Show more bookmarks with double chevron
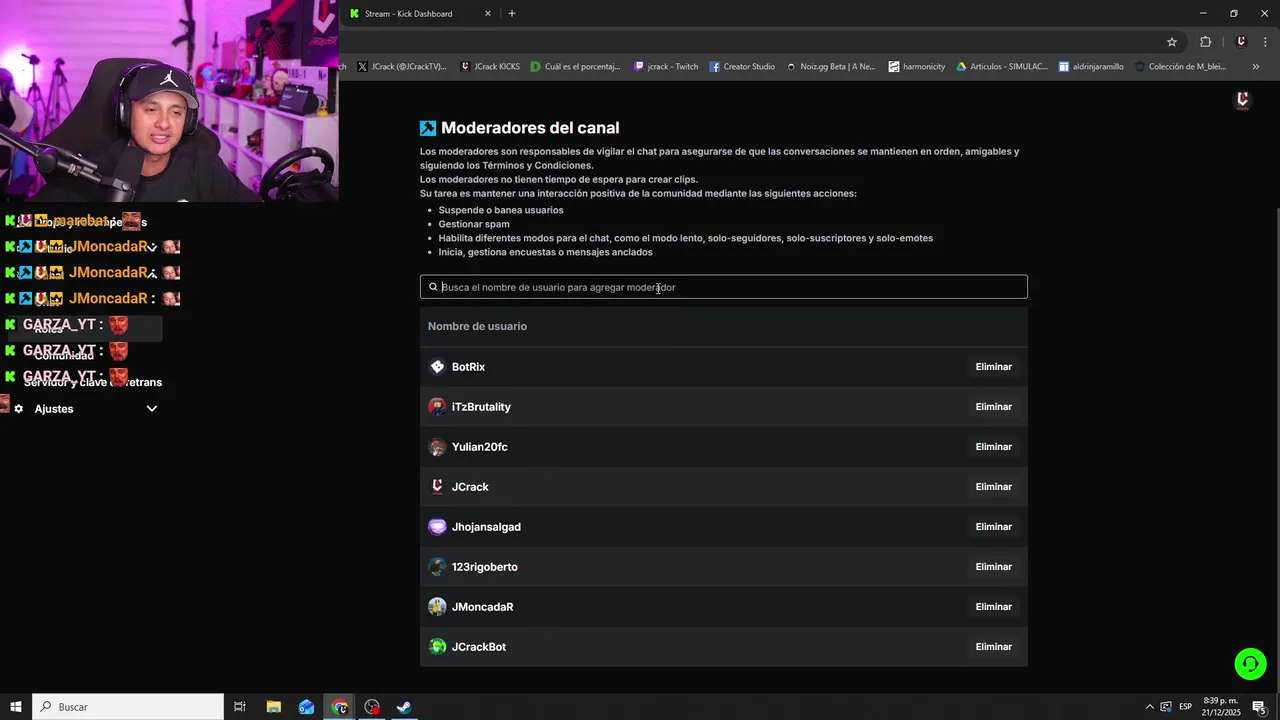 (1256, 67)
